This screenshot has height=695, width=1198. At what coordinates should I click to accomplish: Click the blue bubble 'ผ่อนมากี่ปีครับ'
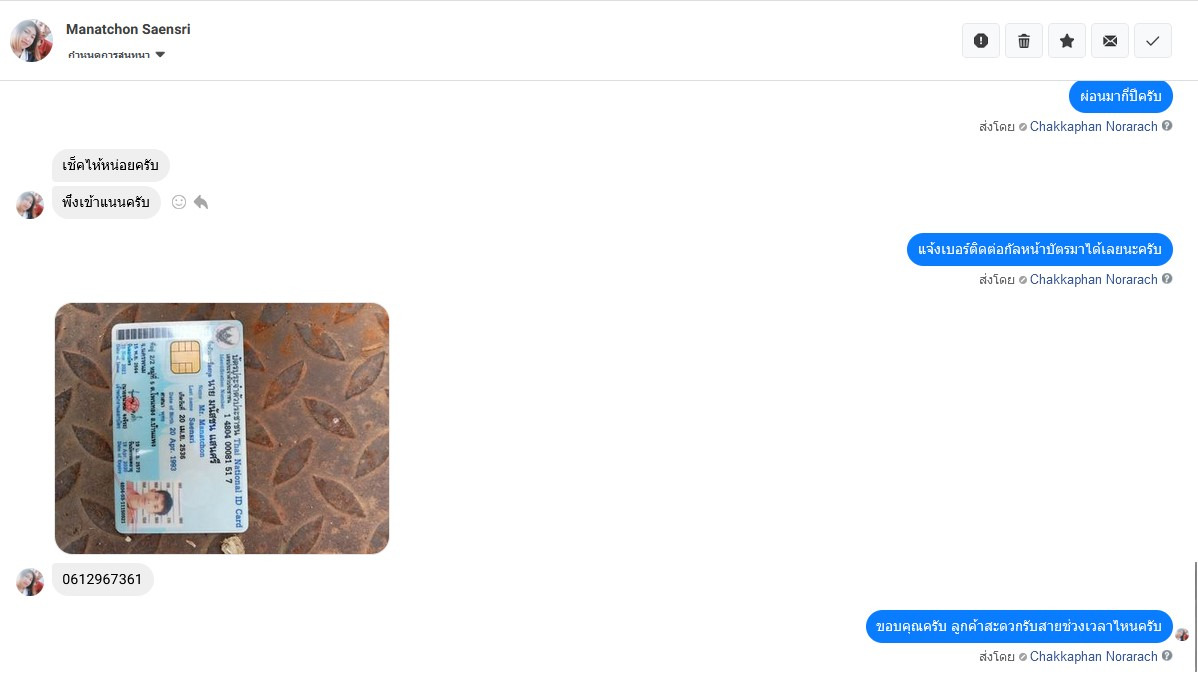[1121, 96]
